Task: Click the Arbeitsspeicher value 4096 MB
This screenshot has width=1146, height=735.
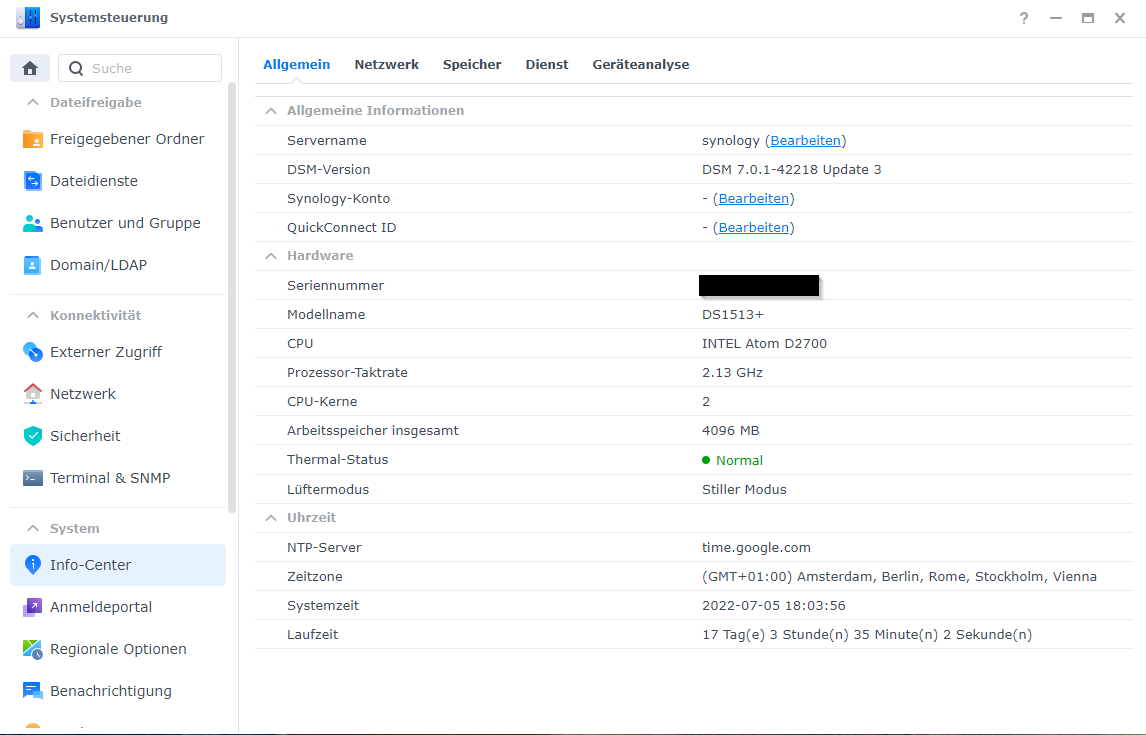Action: click(x=730, y=430)
